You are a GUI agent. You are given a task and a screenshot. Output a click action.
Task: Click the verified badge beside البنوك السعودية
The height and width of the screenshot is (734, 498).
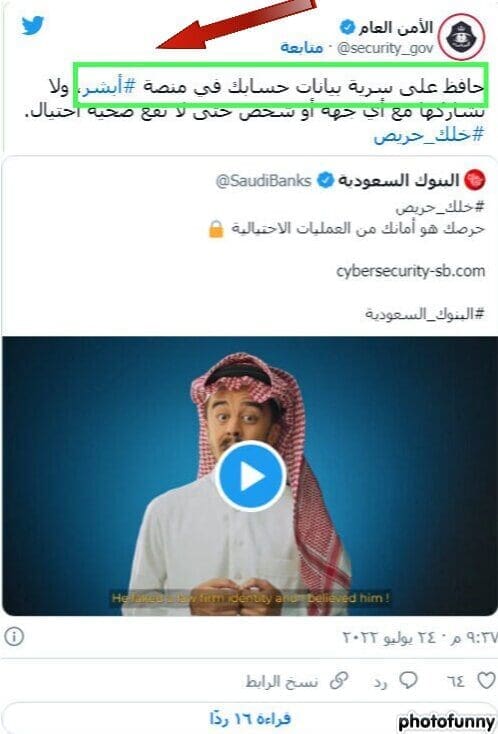pyautogui.click(x=325, y=180)
